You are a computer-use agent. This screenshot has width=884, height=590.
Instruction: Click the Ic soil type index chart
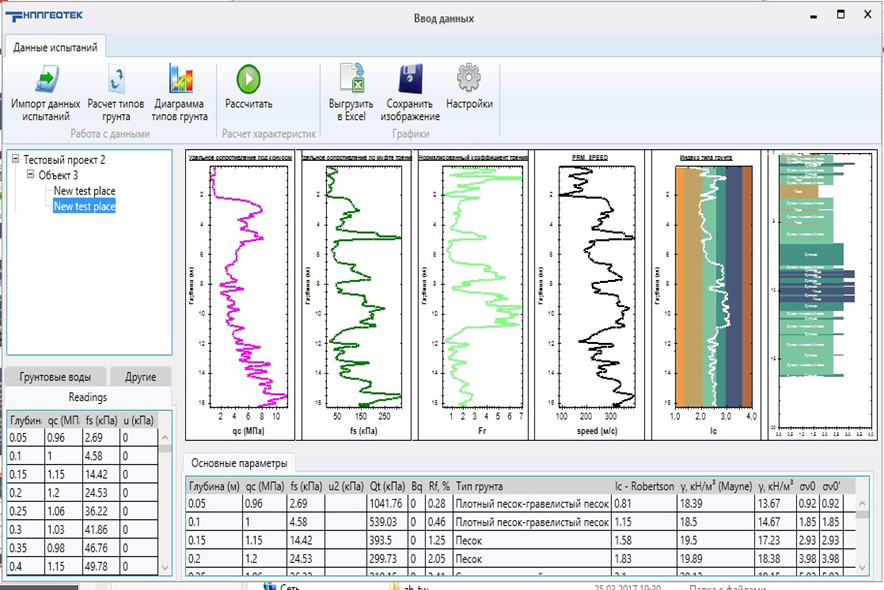(x=712, y=285)
